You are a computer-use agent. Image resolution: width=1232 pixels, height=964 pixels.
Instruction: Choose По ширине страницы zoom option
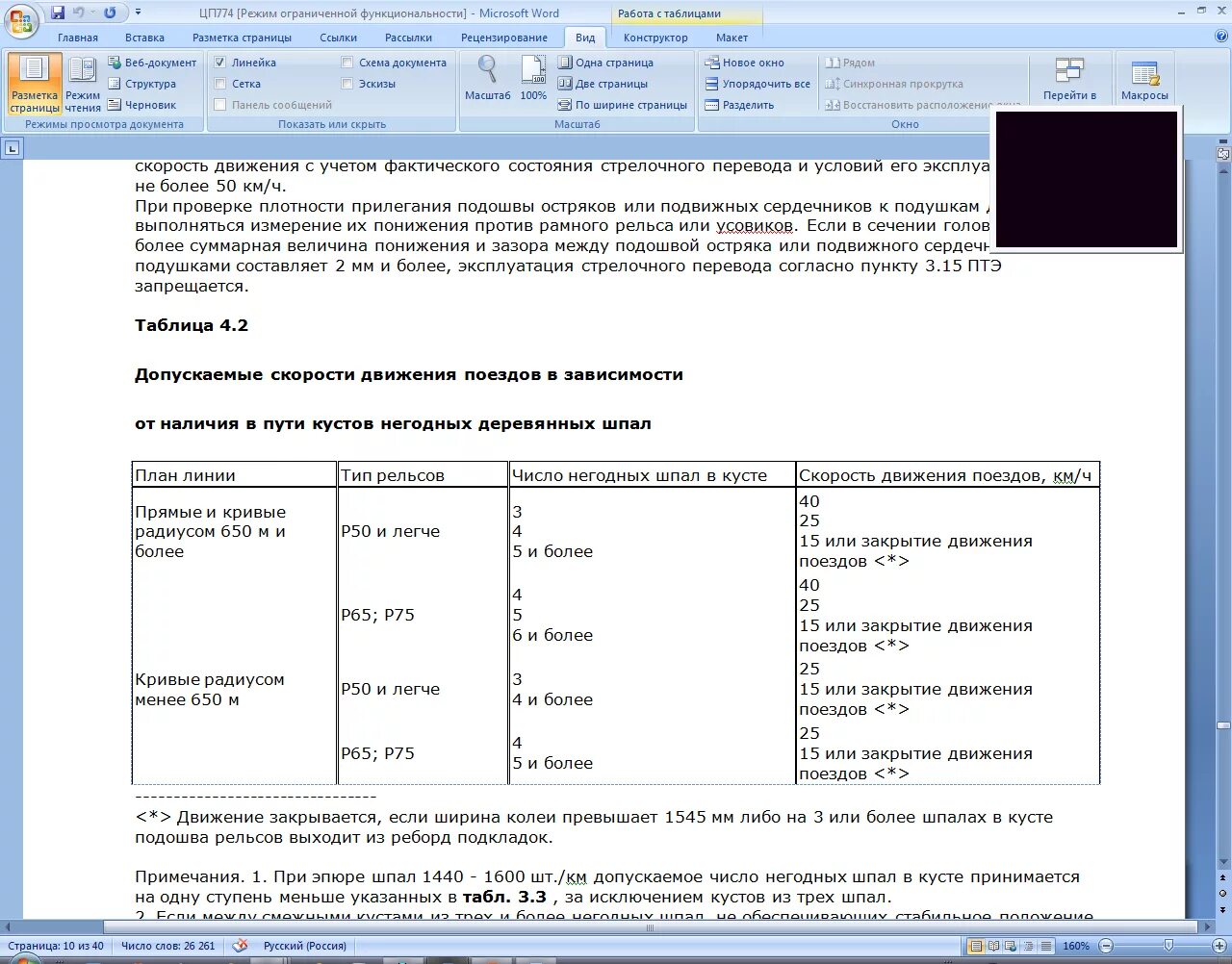click(x=623, y=105)
